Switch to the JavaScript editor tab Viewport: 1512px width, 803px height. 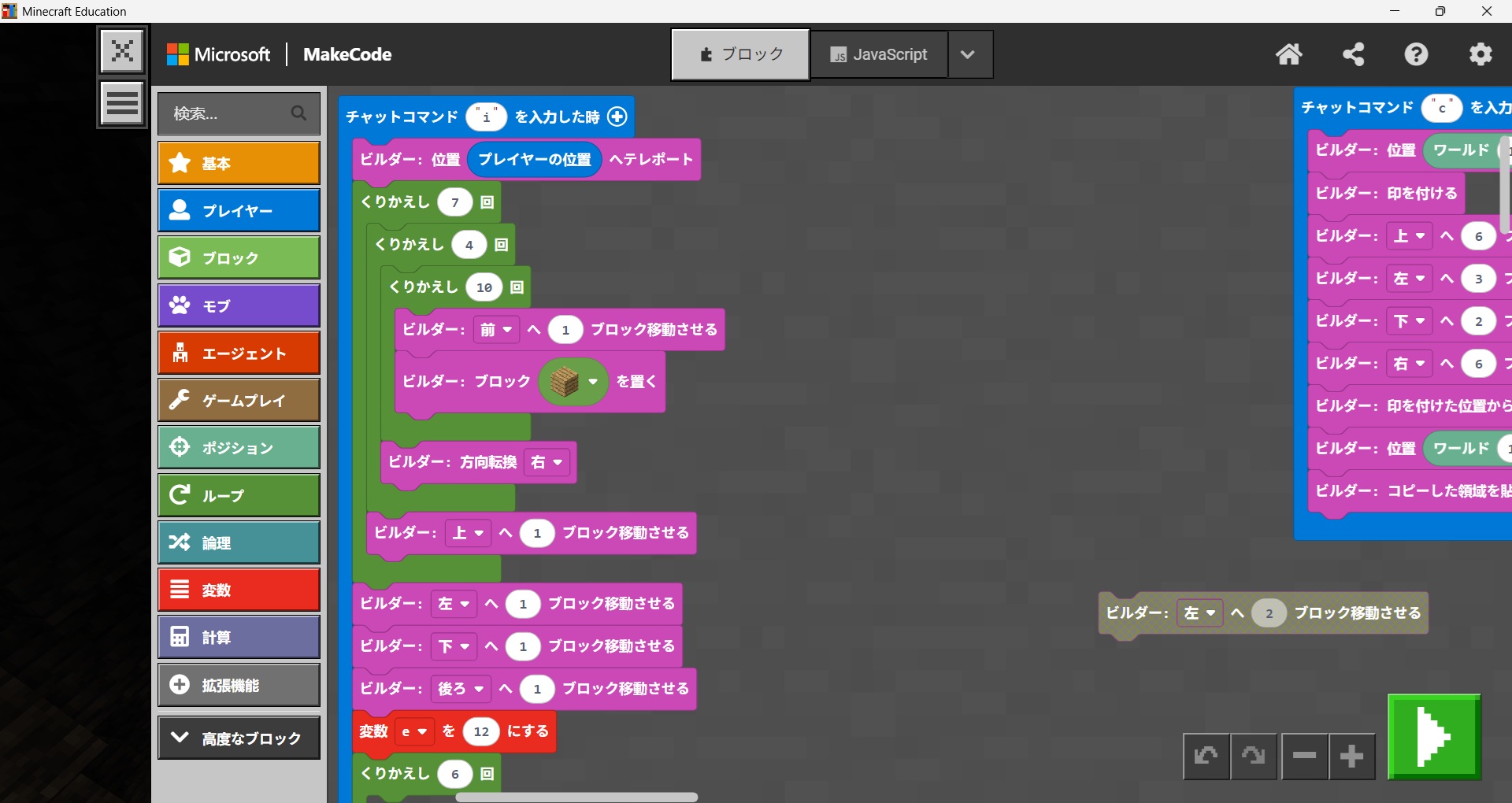click(x=879, y=54)
